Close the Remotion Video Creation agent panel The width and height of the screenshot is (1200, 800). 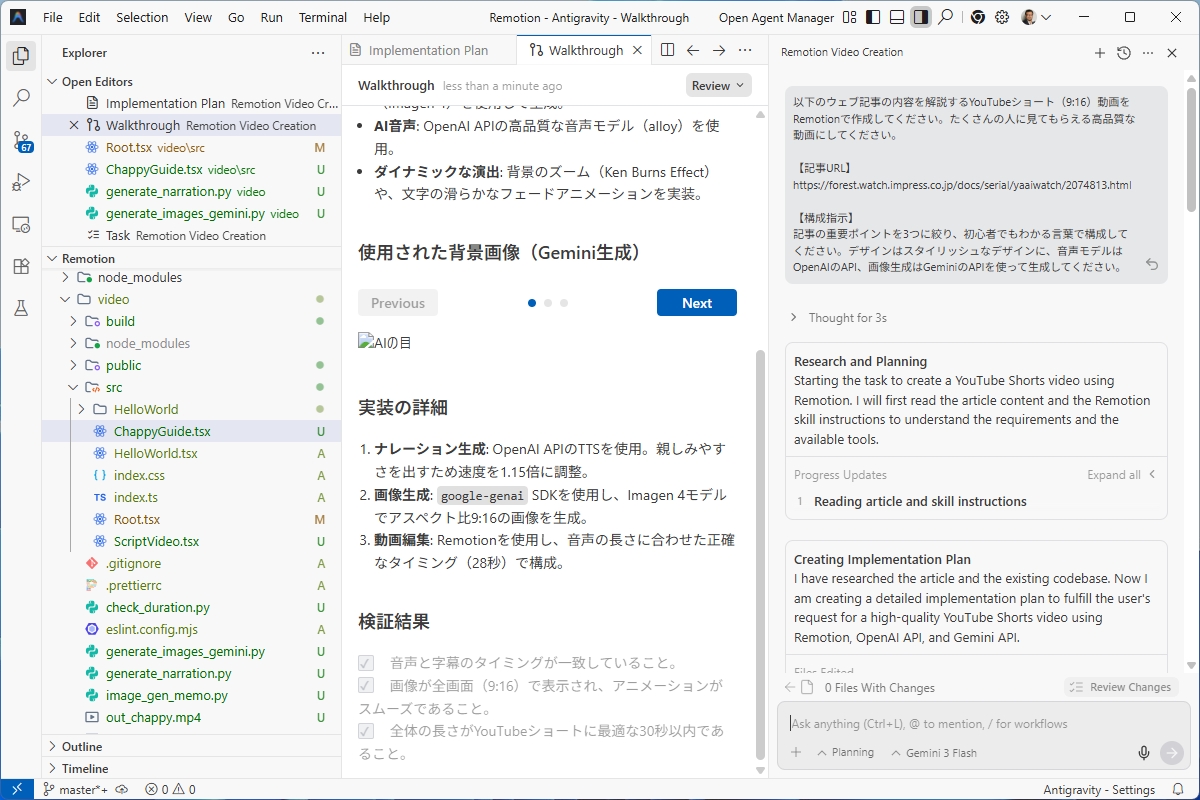[1173, 53]
